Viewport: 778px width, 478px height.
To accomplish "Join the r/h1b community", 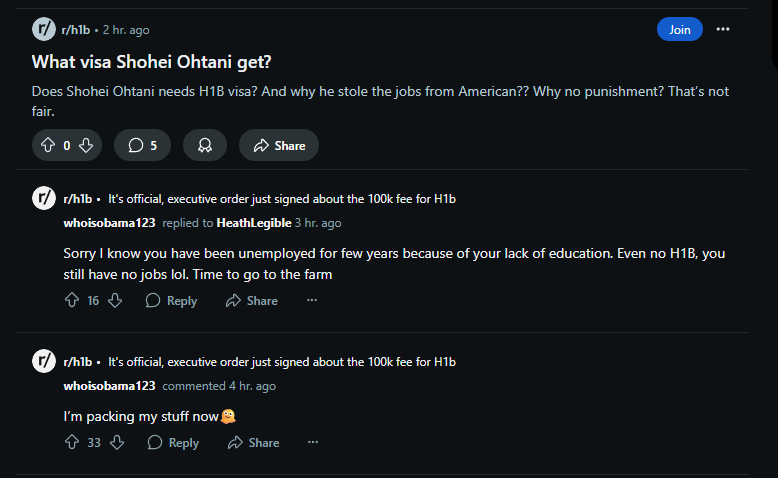I will click(679, 29).
